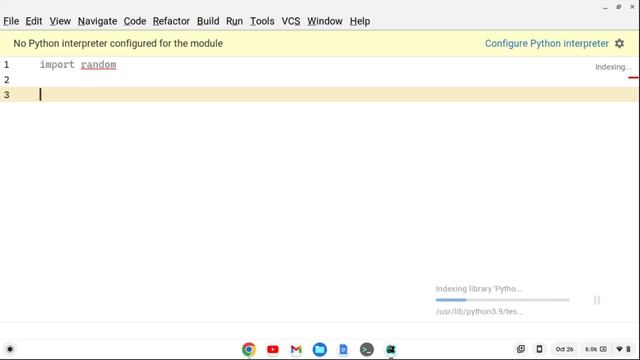Open the VCS menu
Viewport: 640px width, 360px height.
tap(291, 21)
